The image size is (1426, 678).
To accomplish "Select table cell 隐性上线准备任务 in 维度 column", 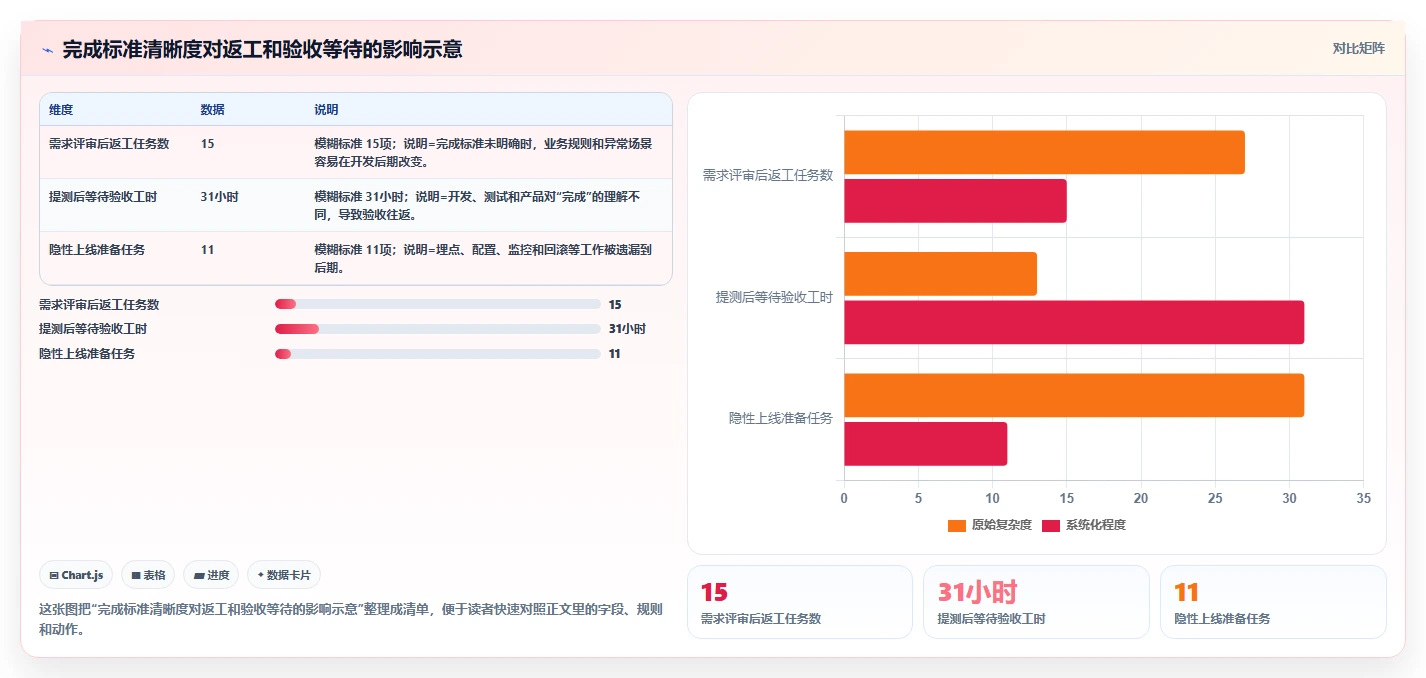I will point(97,250).
